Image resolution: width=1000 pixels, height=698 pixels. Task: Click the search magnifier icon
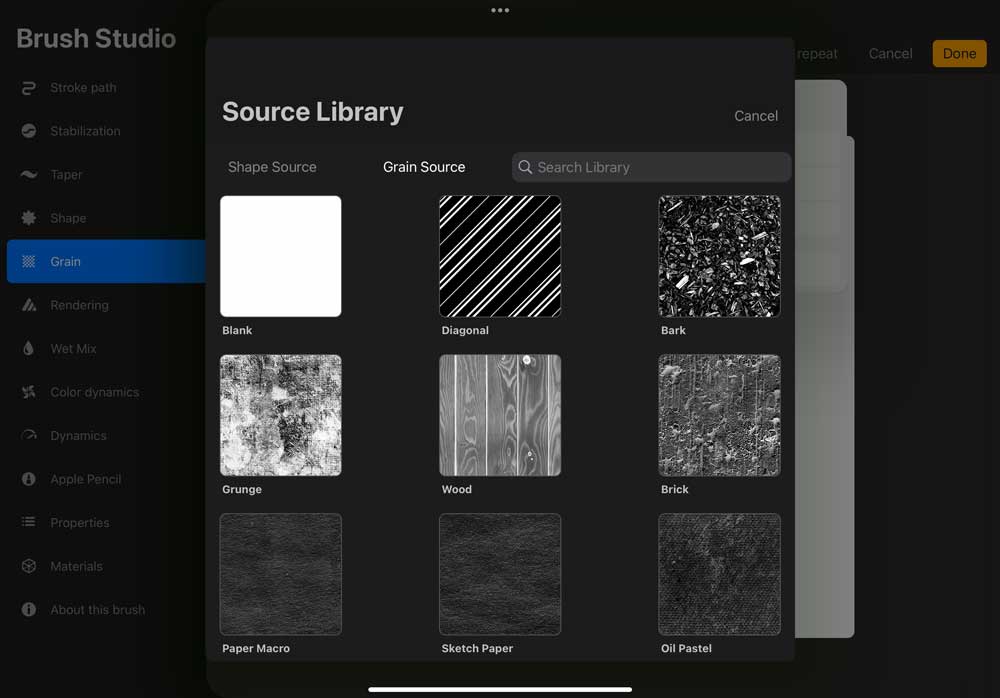tap(525, 167)
